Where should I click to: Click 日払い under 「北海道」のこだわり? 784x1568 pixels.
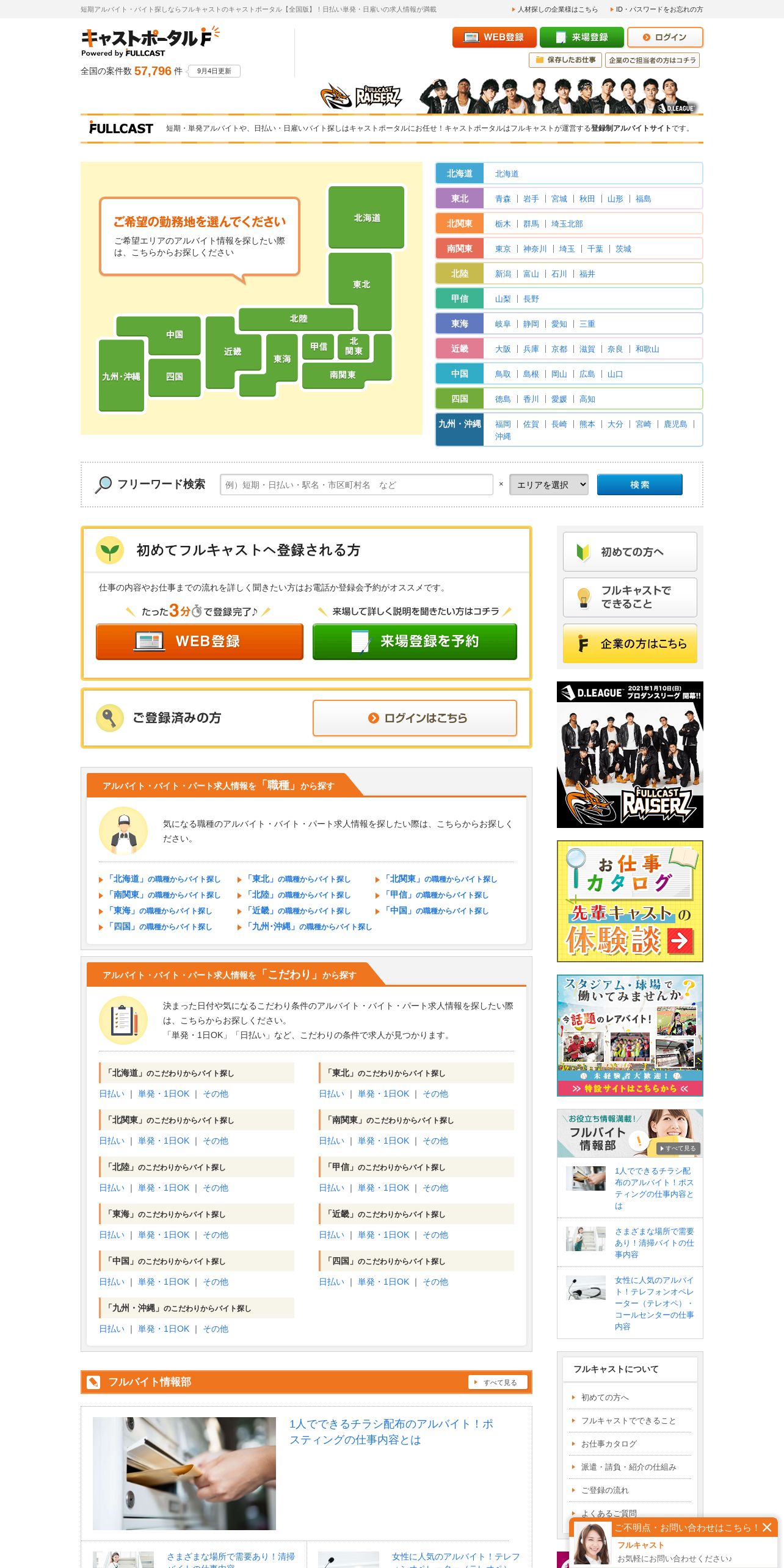click(x=112, y=1094)
